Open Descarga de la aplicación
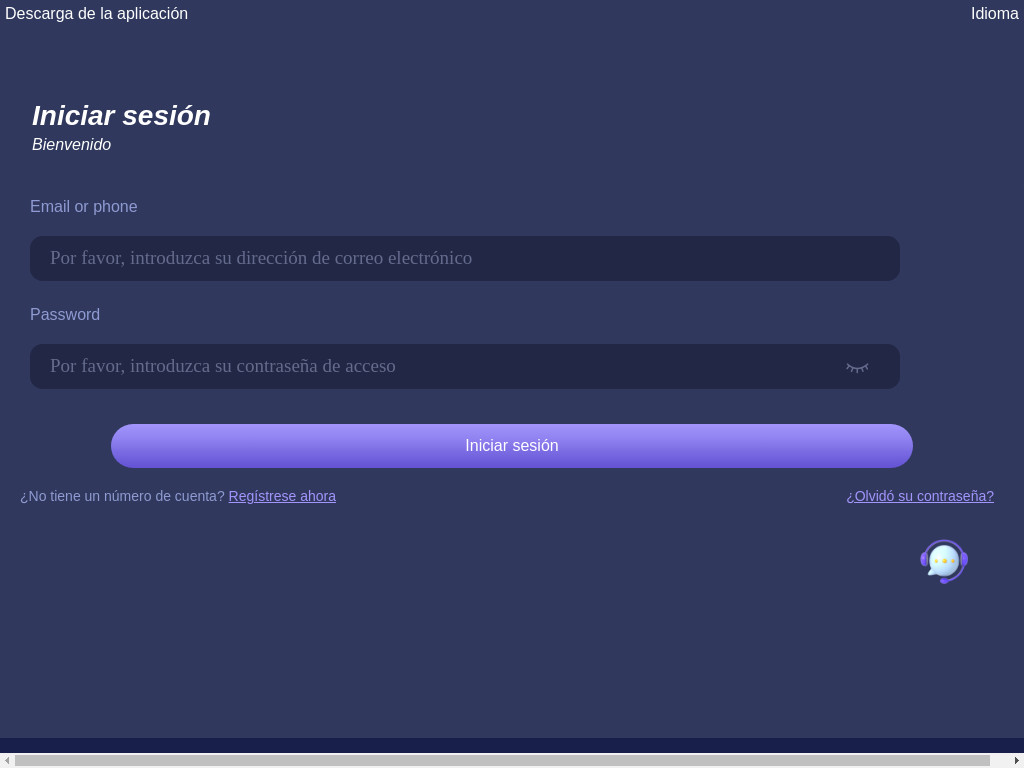This screenshot has height=768, width=1024. click(96, 14)
